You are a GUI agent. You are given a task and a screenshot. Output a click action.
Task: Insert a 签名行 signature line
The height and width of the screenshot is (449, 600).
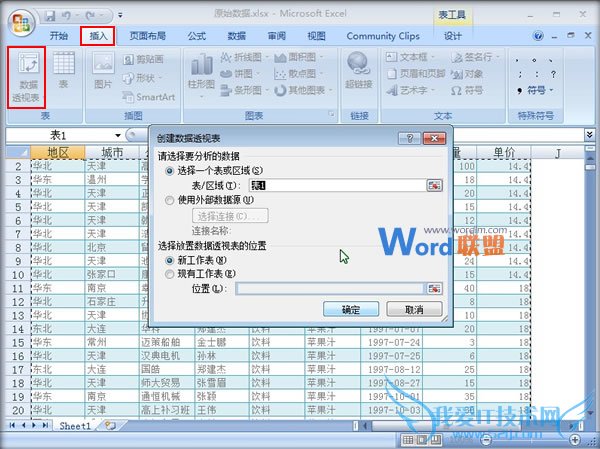tap(475, 57)
